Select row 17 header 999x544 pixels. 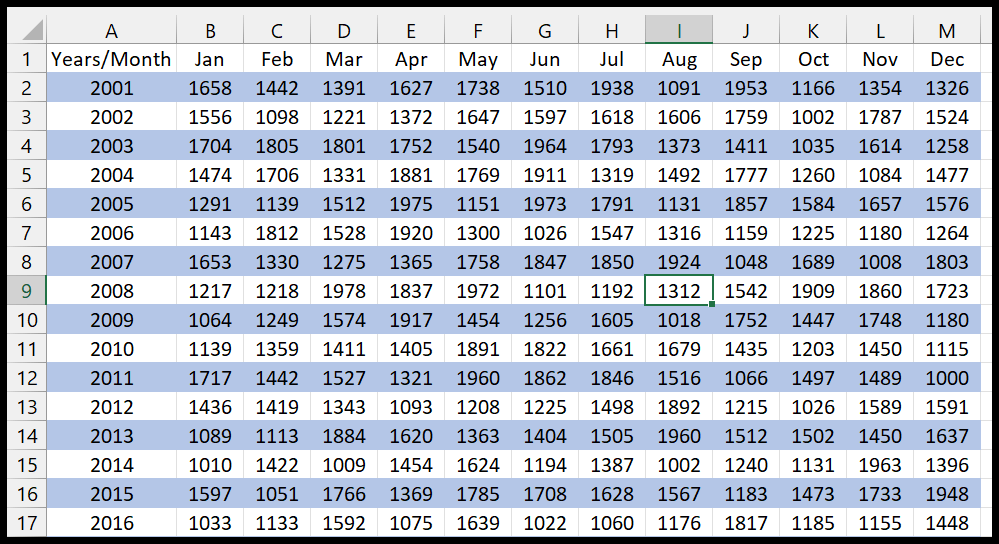pos(27,523)
